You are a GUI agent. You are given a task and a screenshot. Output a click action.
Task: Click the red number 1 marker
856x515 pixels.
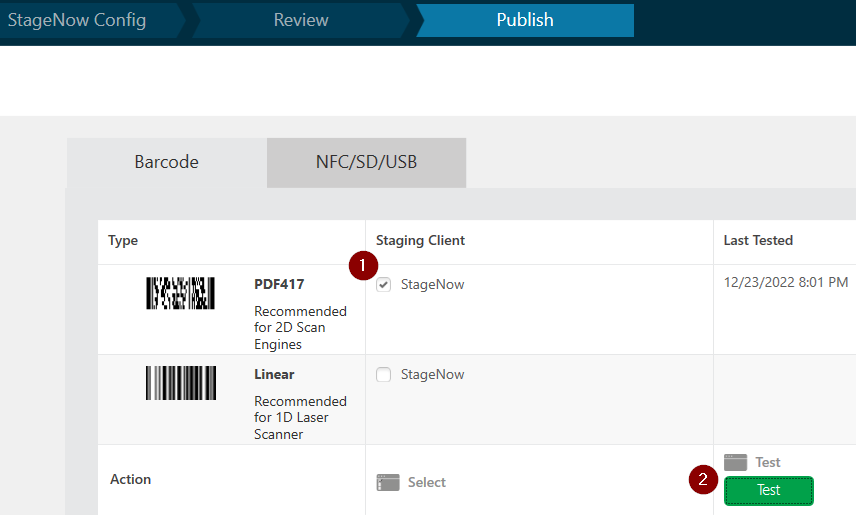pyautogui.click(x=363, y=266)
